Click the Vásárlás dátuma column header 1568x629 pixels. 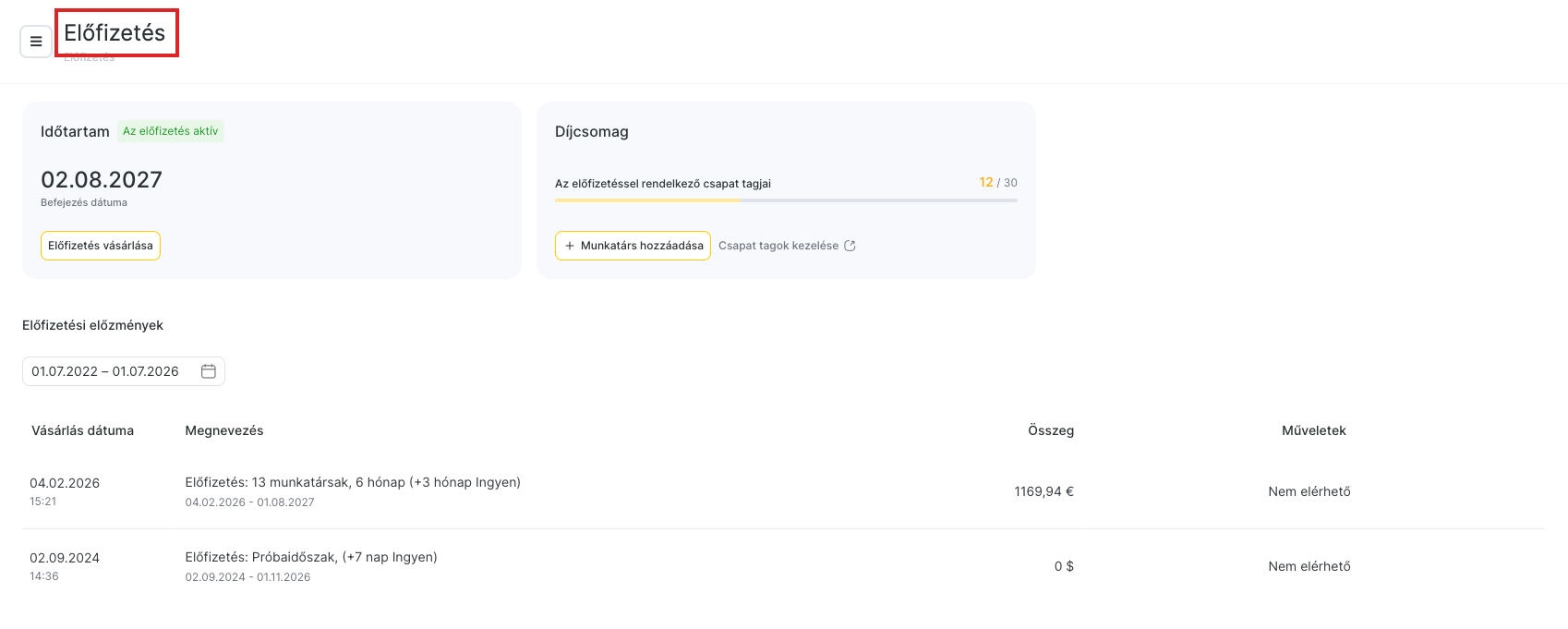coord(82,430)
